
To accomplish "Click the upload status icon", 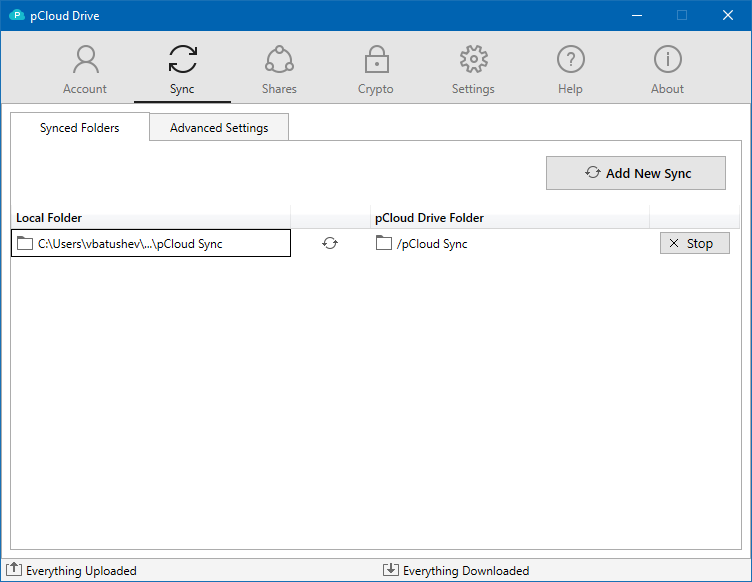I will [x=14, y=569].
